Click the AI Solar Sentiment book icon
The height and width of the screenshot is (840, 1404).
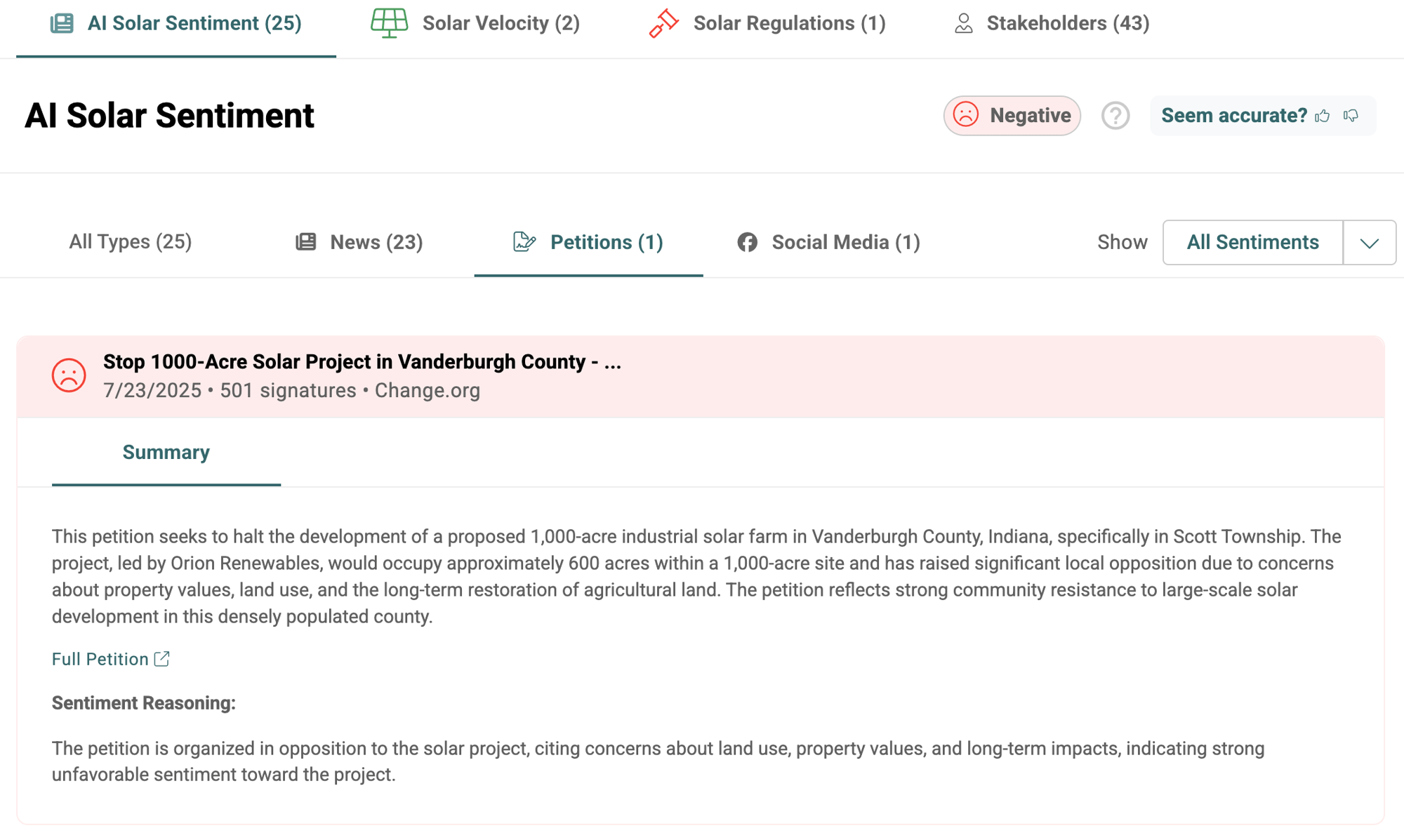[x=62, y=22]
